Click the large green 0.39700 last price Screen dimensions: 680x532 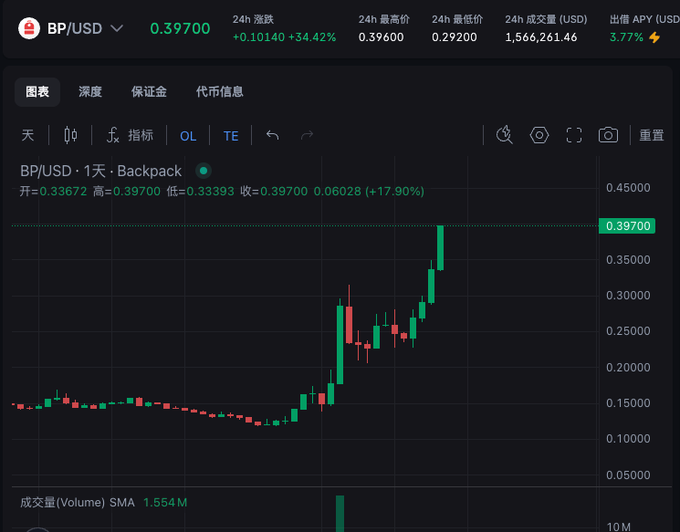180,29
